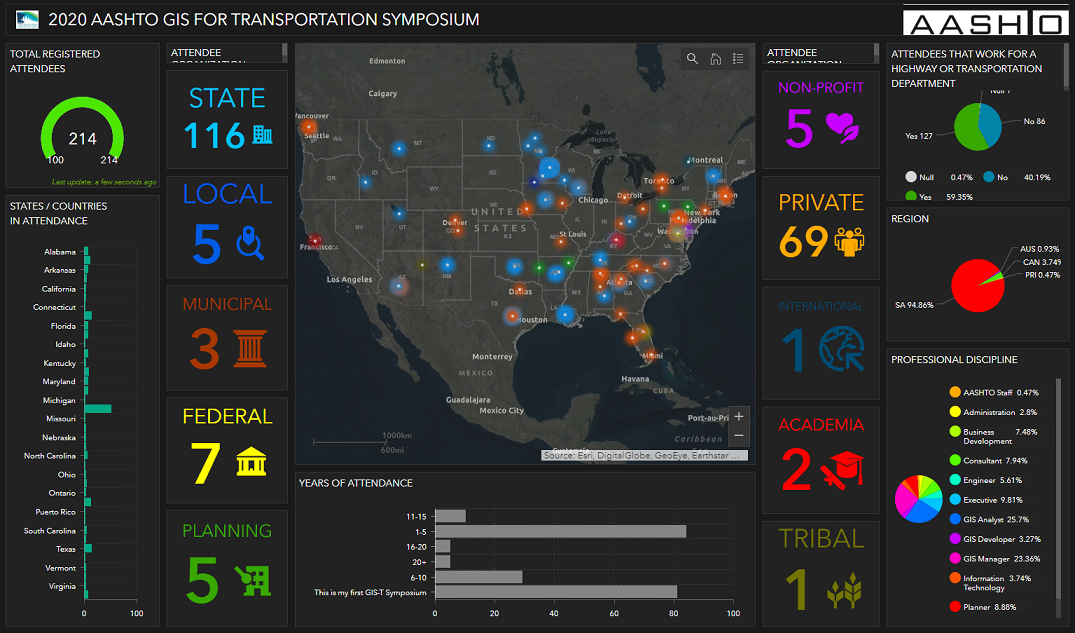Toggle the GIS Analyst legend entry
Screen dimensions: 1075x633
[x=987, y=519]
